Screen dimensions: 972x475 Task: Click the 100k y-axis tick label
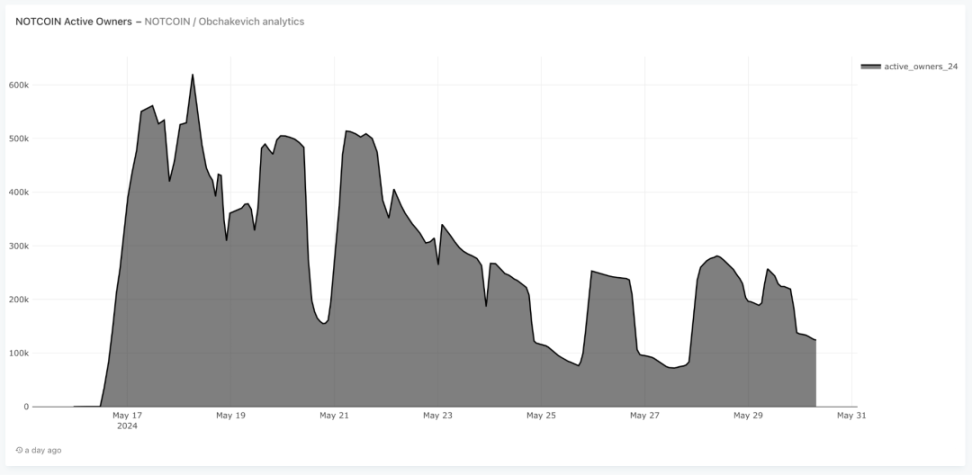[x=18, y=353]
